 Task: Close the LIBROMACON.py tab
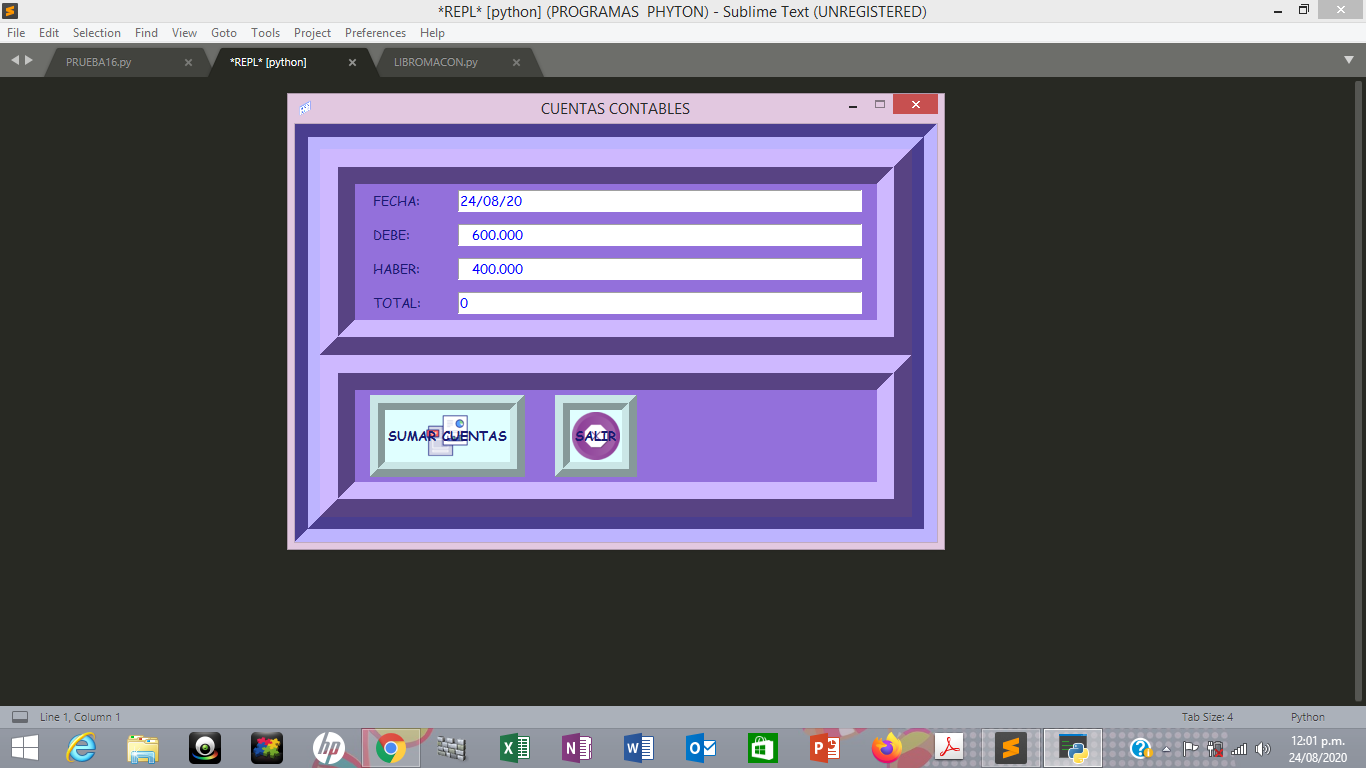516,62
